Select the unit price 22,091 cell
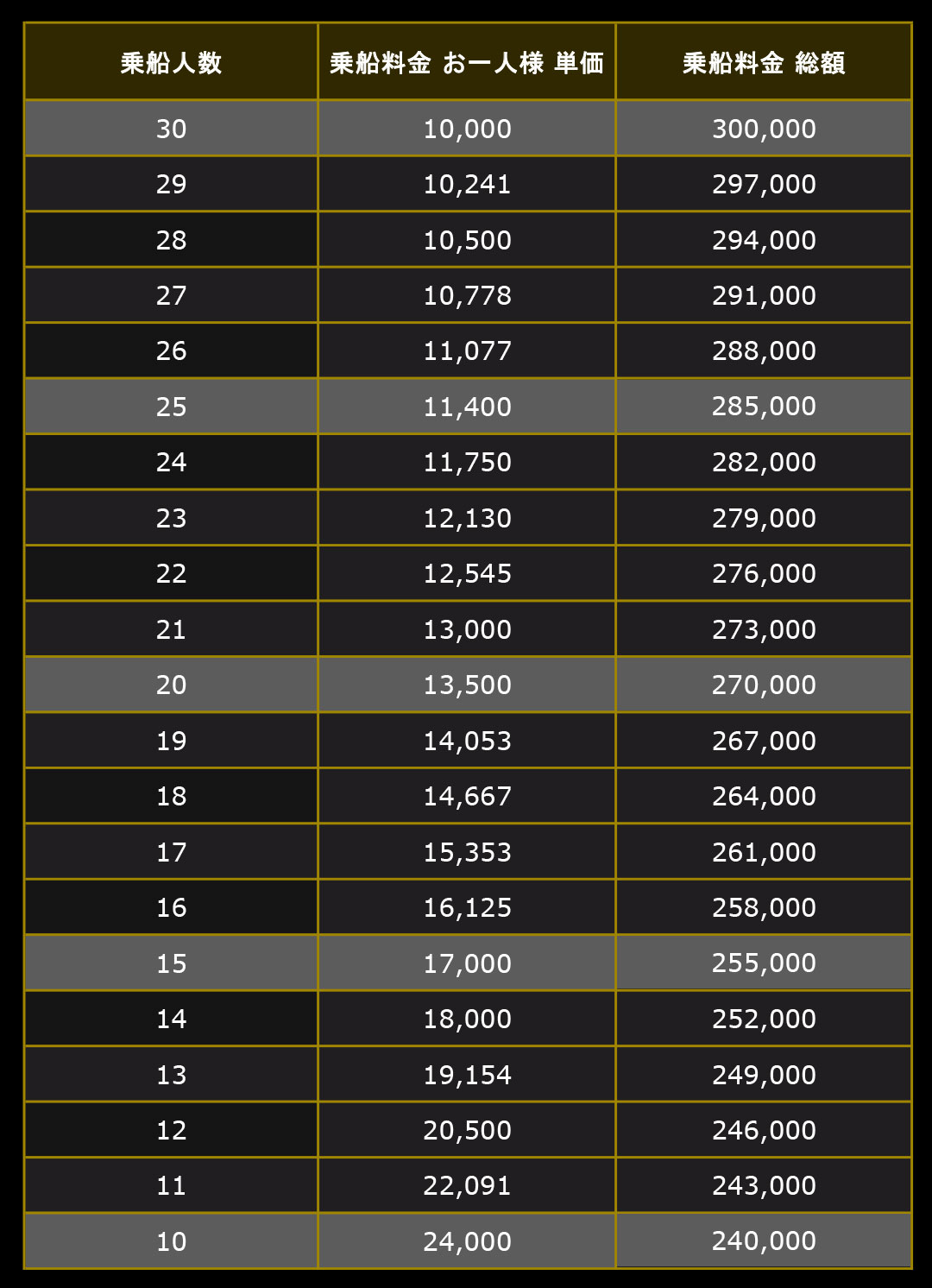This screenshot has width=932, height=1288. (467, 1185)
